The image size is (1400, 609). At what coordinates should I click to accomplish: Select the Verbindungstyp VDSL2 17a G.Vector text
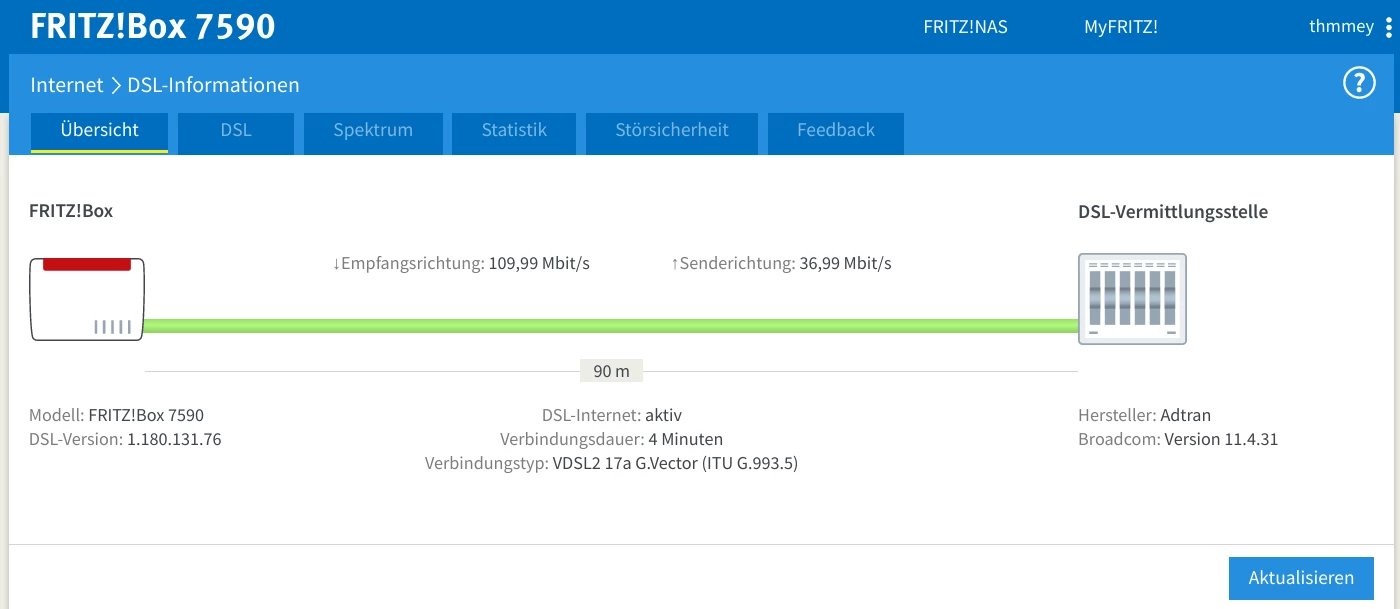point(611,463)
